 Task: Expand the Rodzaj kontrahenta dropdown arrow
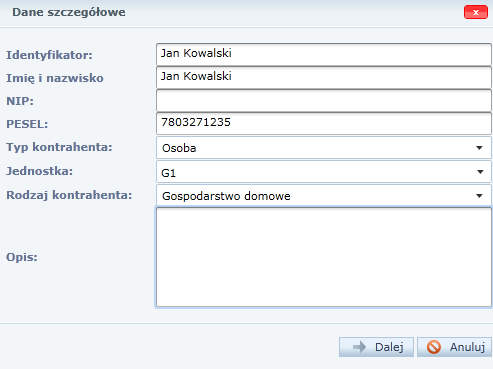(479, 196)
